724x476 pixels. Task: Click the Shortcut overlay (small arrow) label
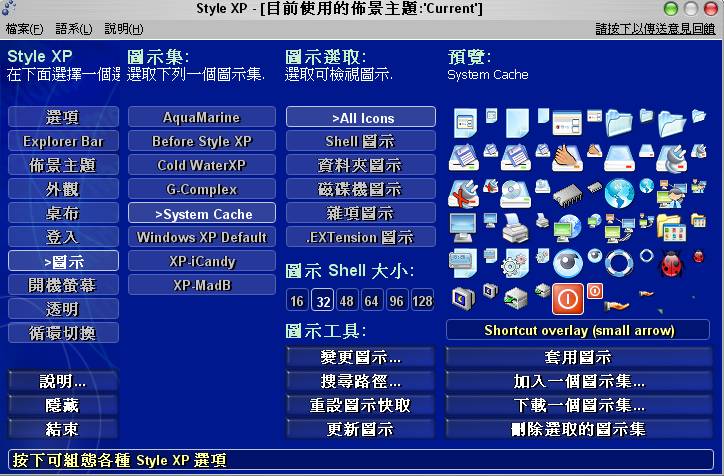click(x=579, y=330)
